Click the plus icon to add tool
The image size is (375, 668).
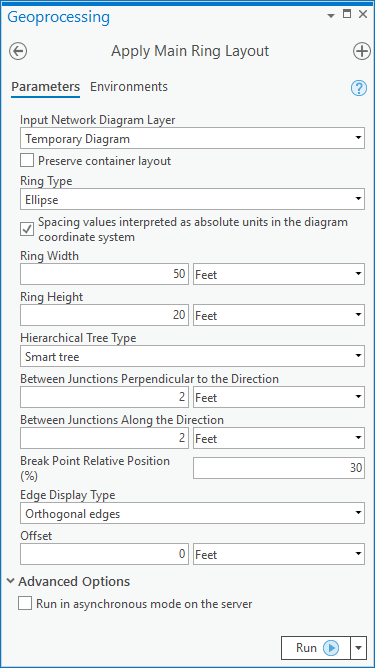362,52
